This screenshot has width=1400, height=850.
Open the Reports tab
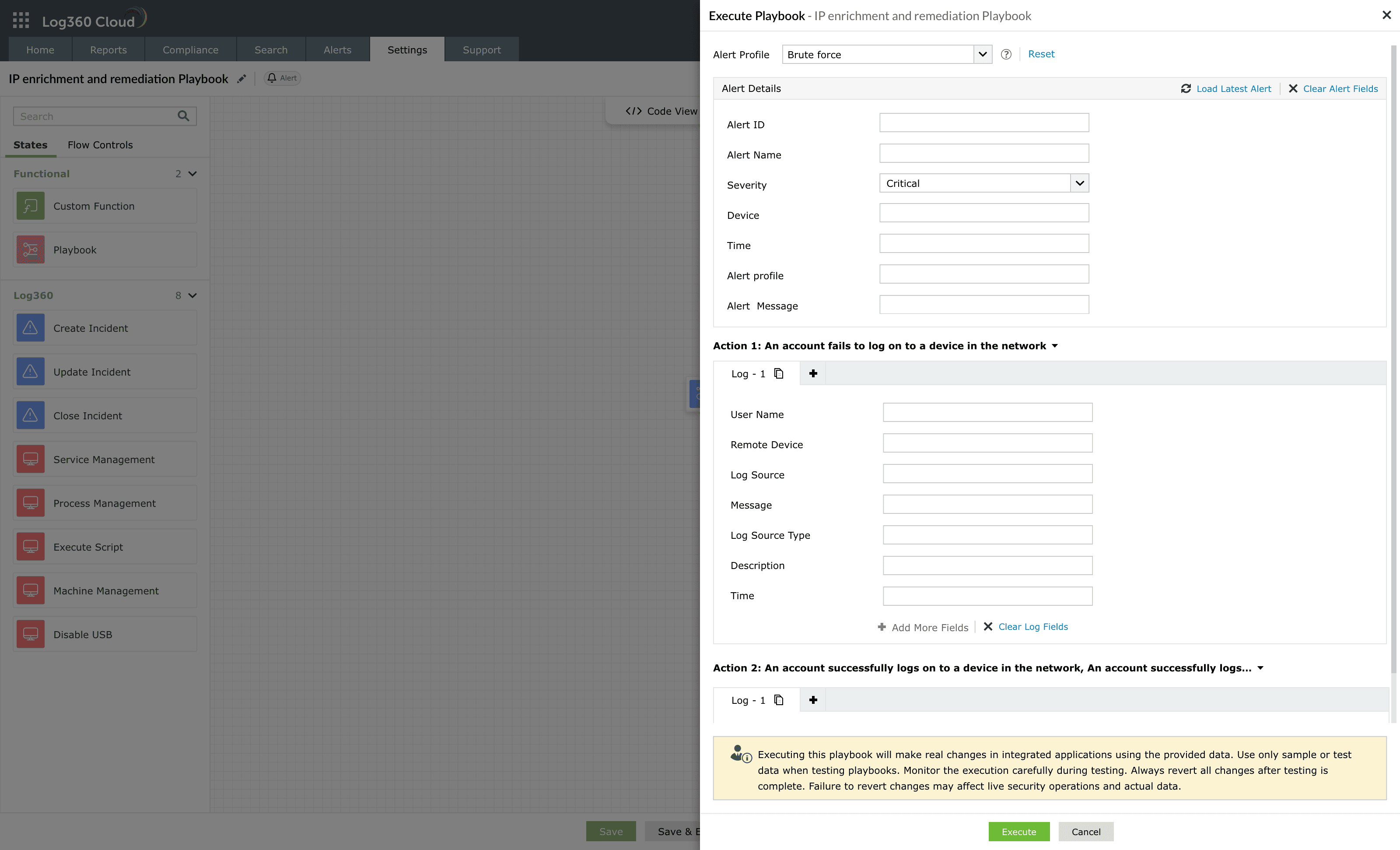[x=108, y=49]
